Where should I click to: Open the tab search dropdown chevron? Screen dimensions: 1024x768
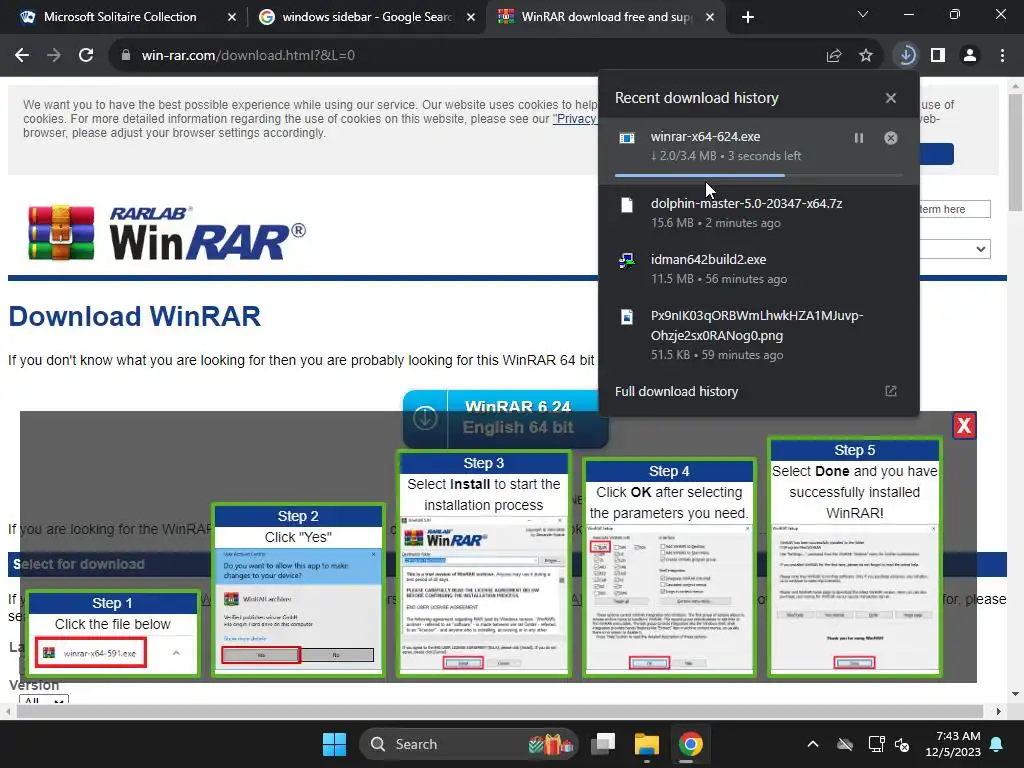863,14
